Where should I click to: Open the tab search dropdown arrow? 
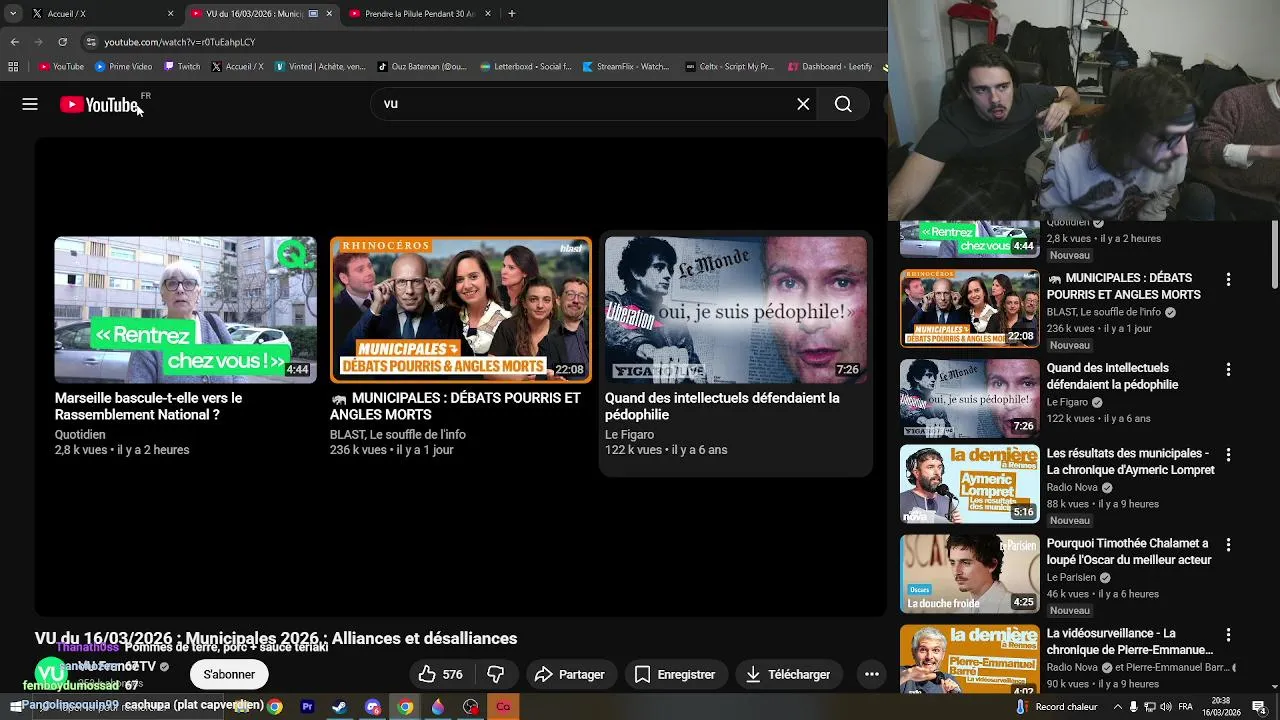click(x=12, y=14)
